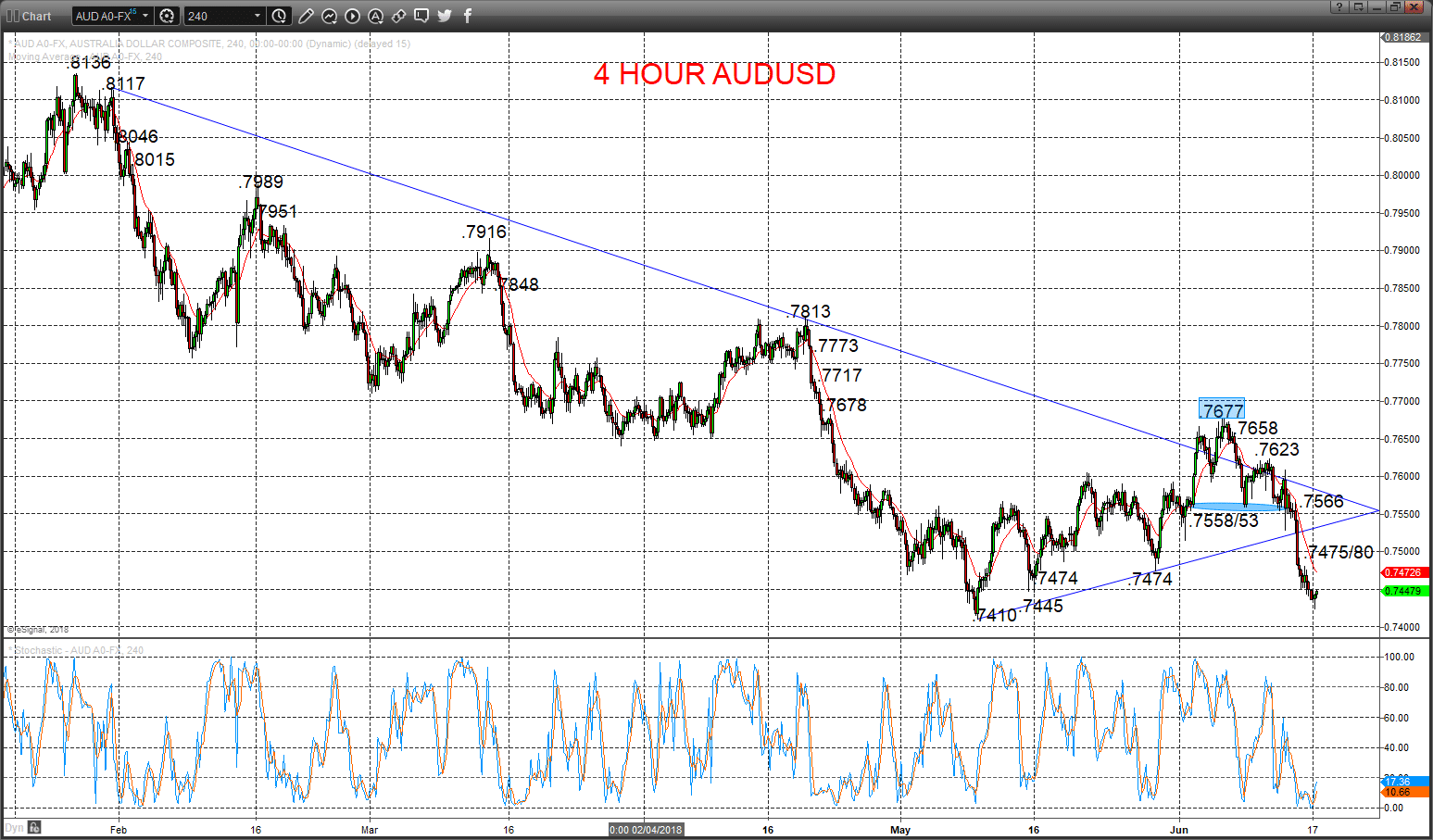Click the 'May' time axis label
1433x840 pixels.
[x=900, y=830]
